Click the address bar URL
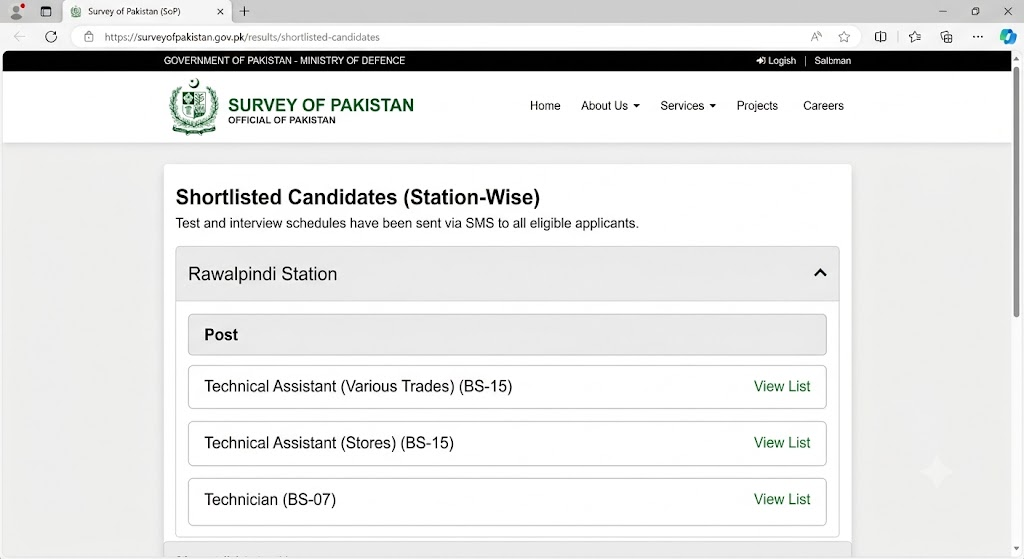1024x559 pixels. [x=242, y=37]
